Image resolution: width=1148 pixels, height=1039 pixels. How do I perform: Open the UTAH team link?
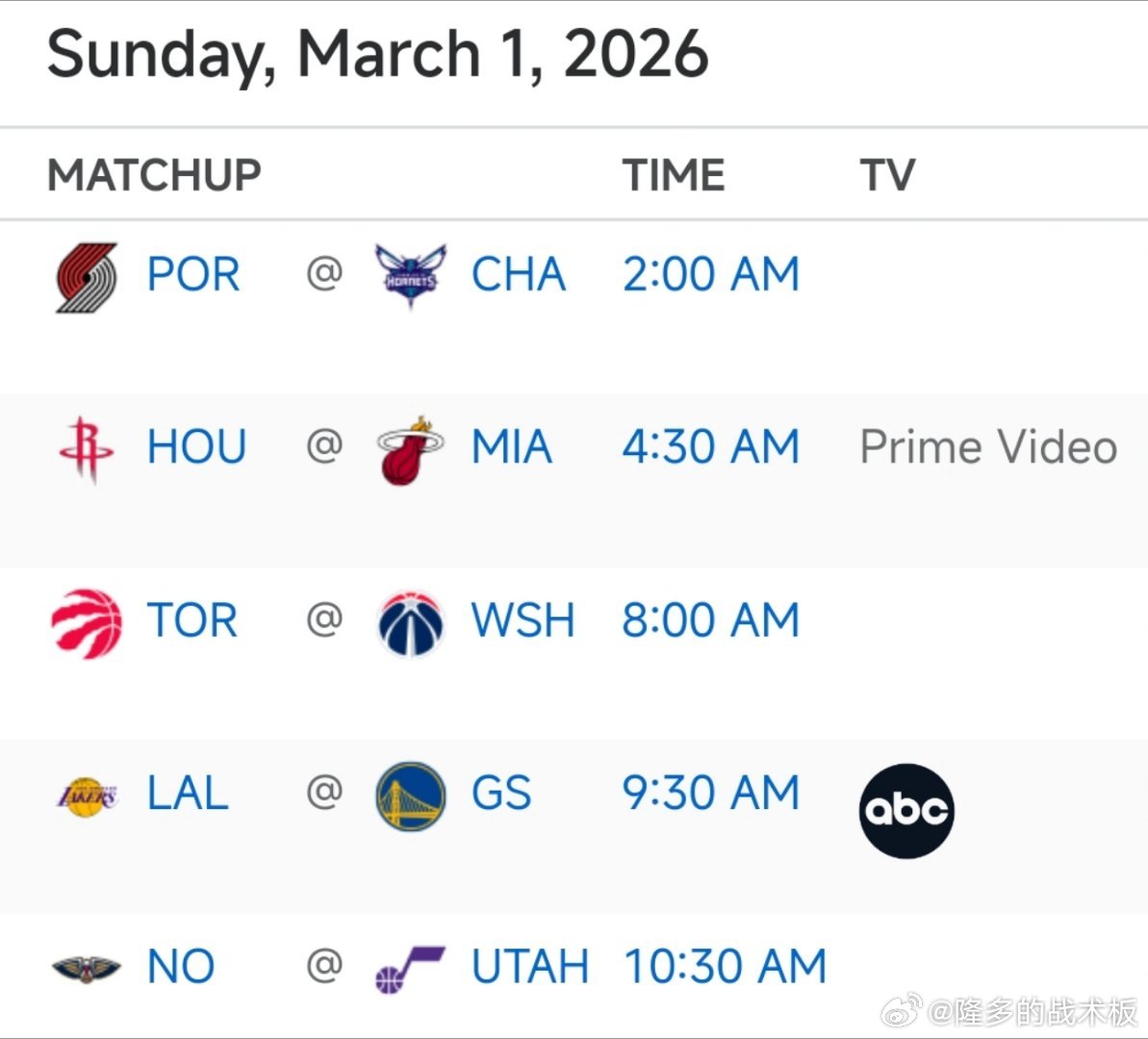529,968
